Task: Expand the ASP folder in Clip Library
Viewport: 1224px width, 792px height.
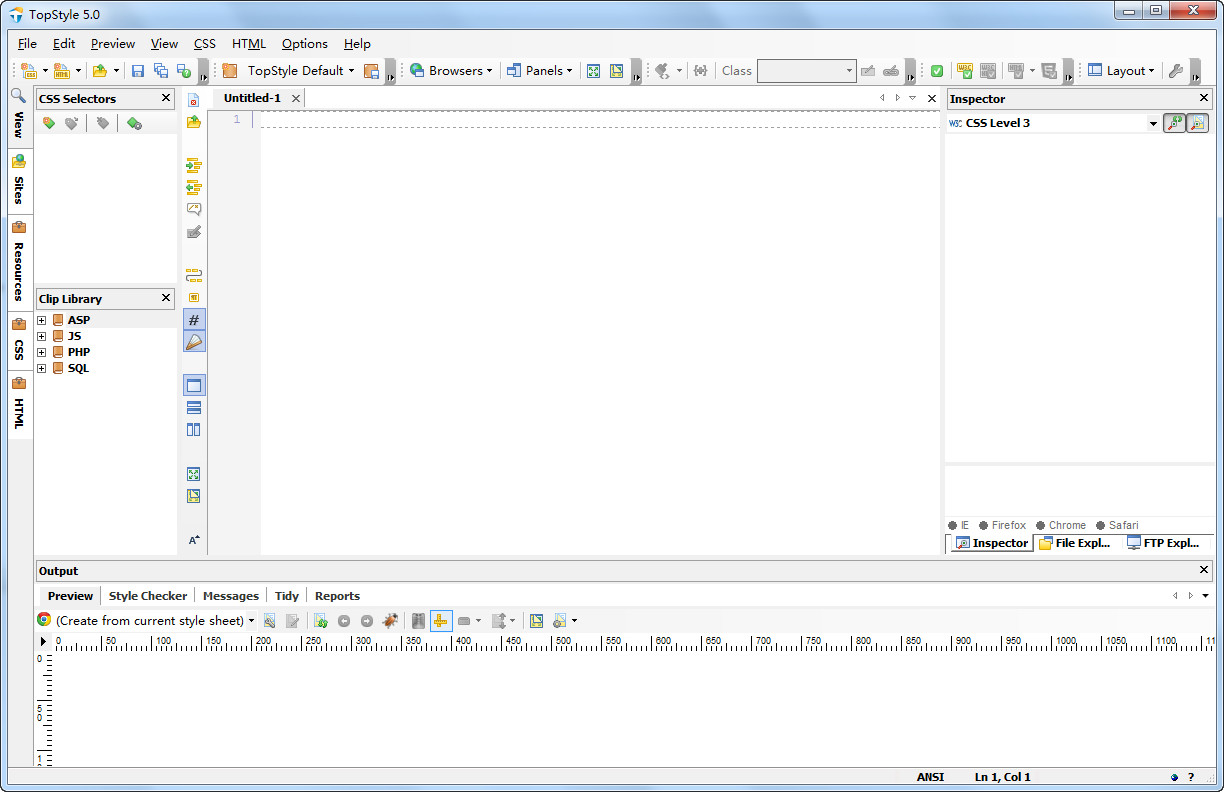Action: 42,320
